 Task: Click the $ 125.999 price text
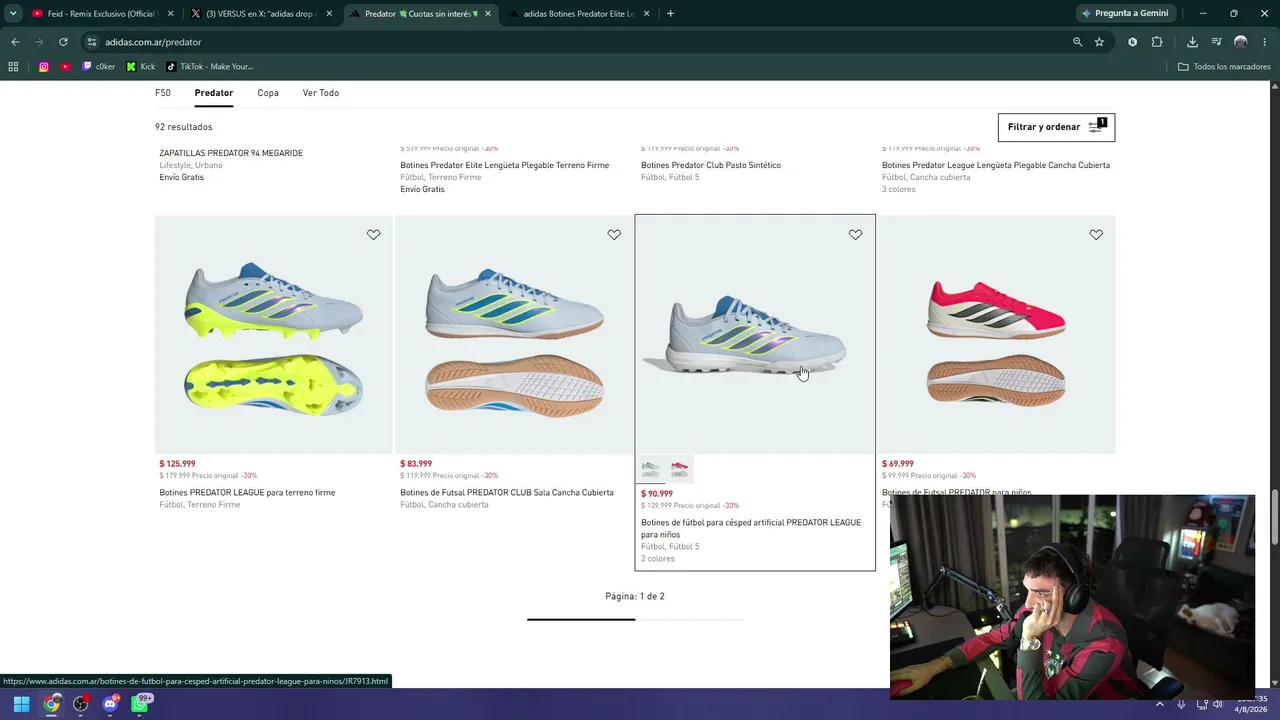(x=177, y=464)
